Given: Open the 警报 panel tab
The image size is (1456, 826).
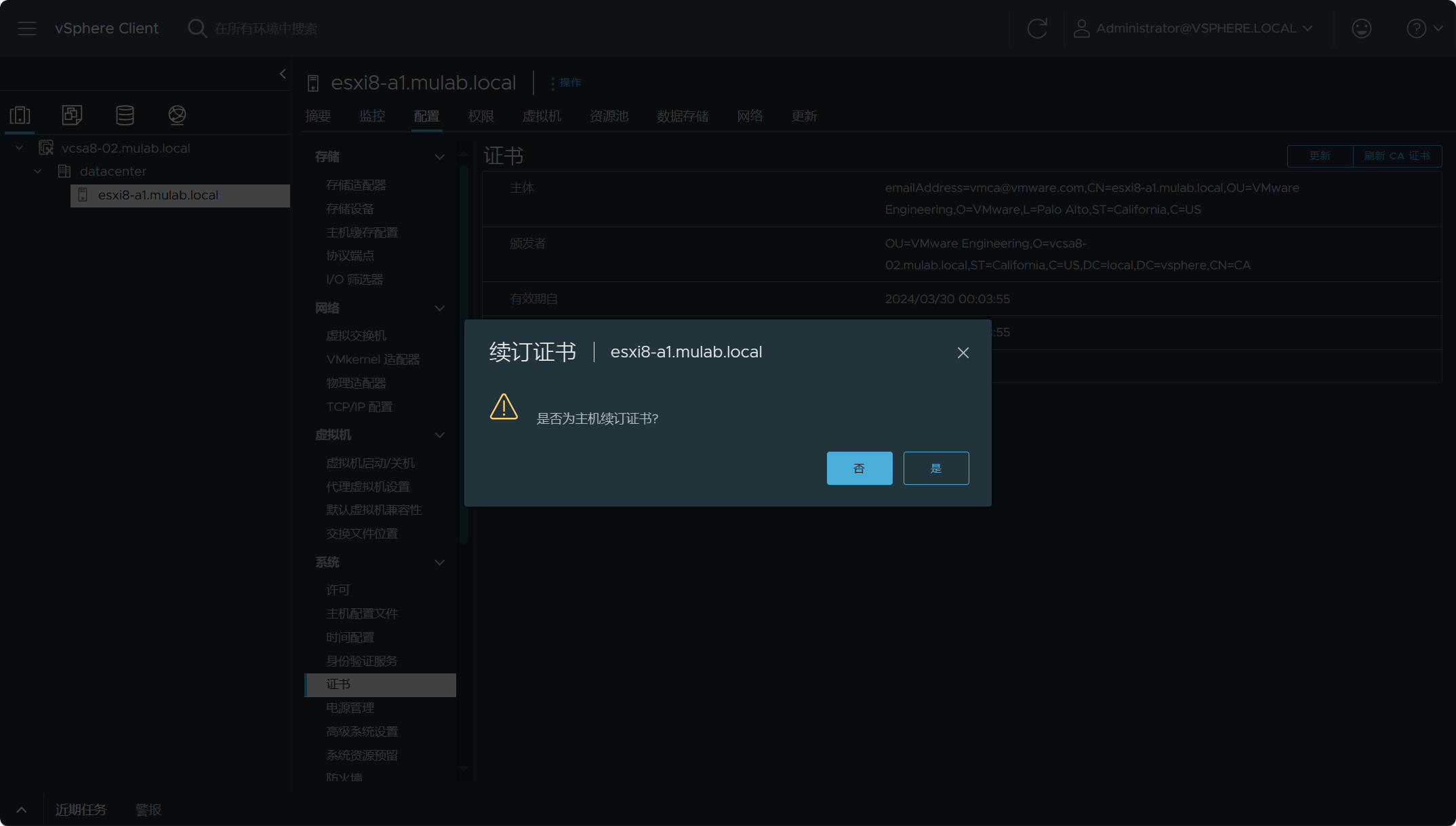Looking at the screenshot, I should click(x=148, y=810).
